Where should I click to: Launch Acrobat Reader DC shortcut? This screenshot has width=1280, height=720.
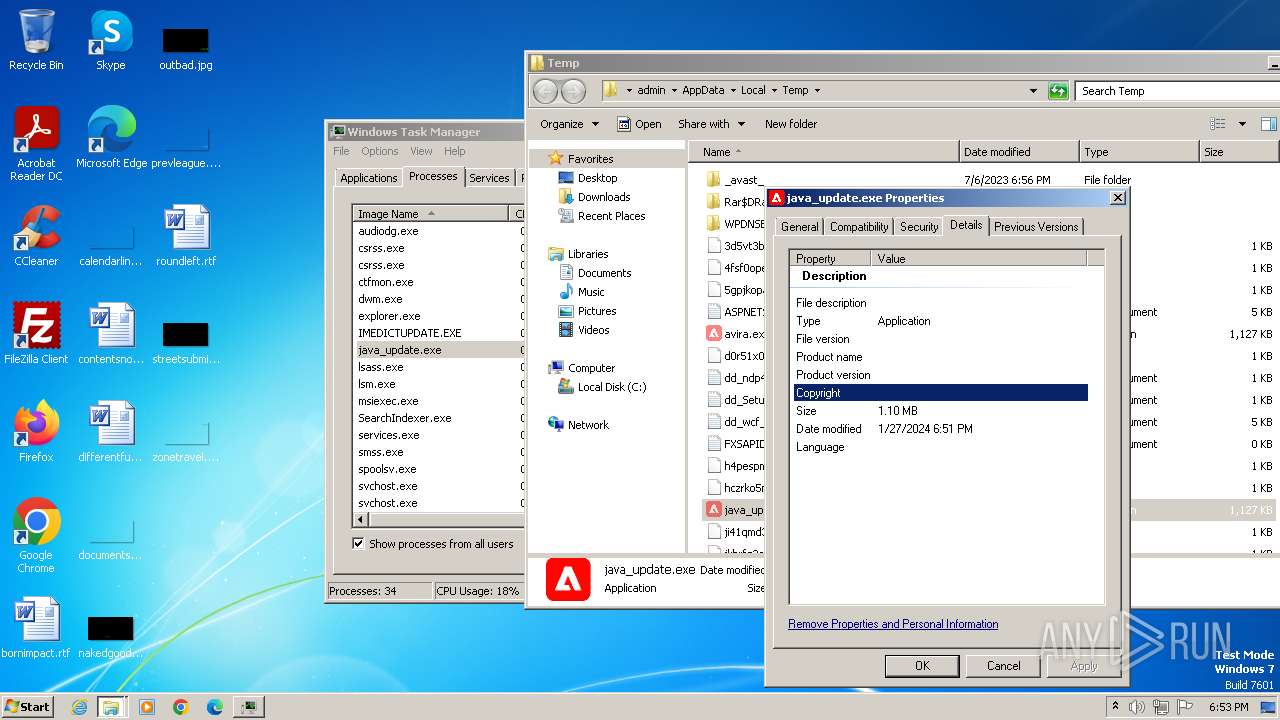[x=36, y=143]
